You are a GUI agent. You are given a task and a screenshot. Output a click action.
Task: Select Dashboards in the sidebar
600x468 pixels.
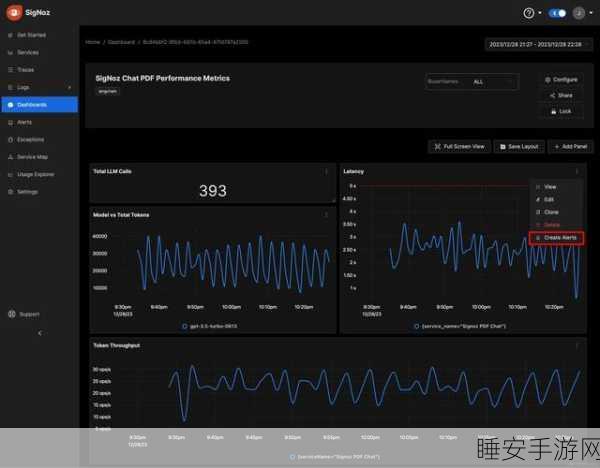click(x=40, y=104)
